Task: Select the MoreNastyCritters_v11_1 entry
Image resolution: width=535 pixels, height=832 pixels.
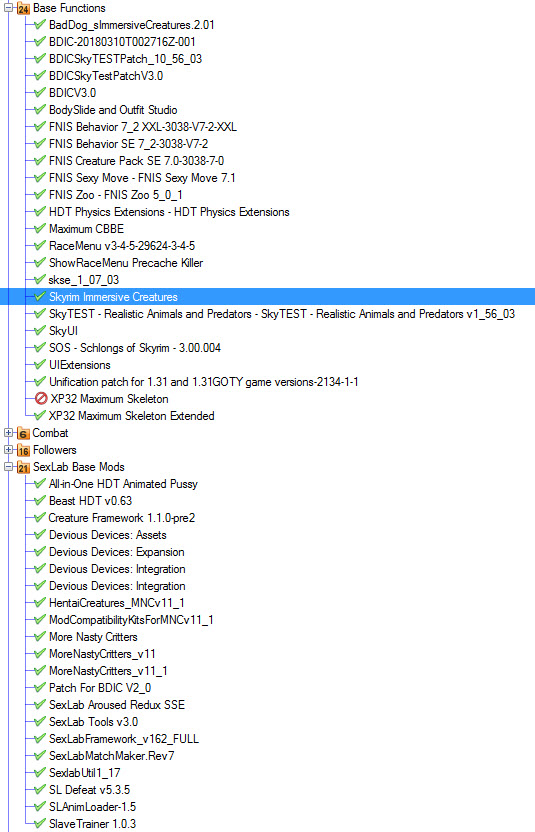Action: (x=108, y=671)
